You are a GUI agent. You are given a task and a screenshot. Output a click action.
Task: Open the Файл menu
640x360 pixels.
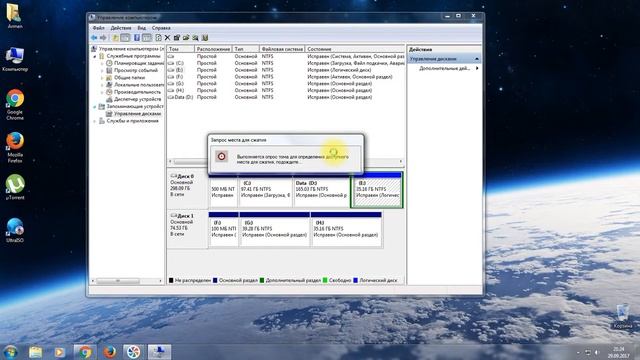[x=98, y=28]
